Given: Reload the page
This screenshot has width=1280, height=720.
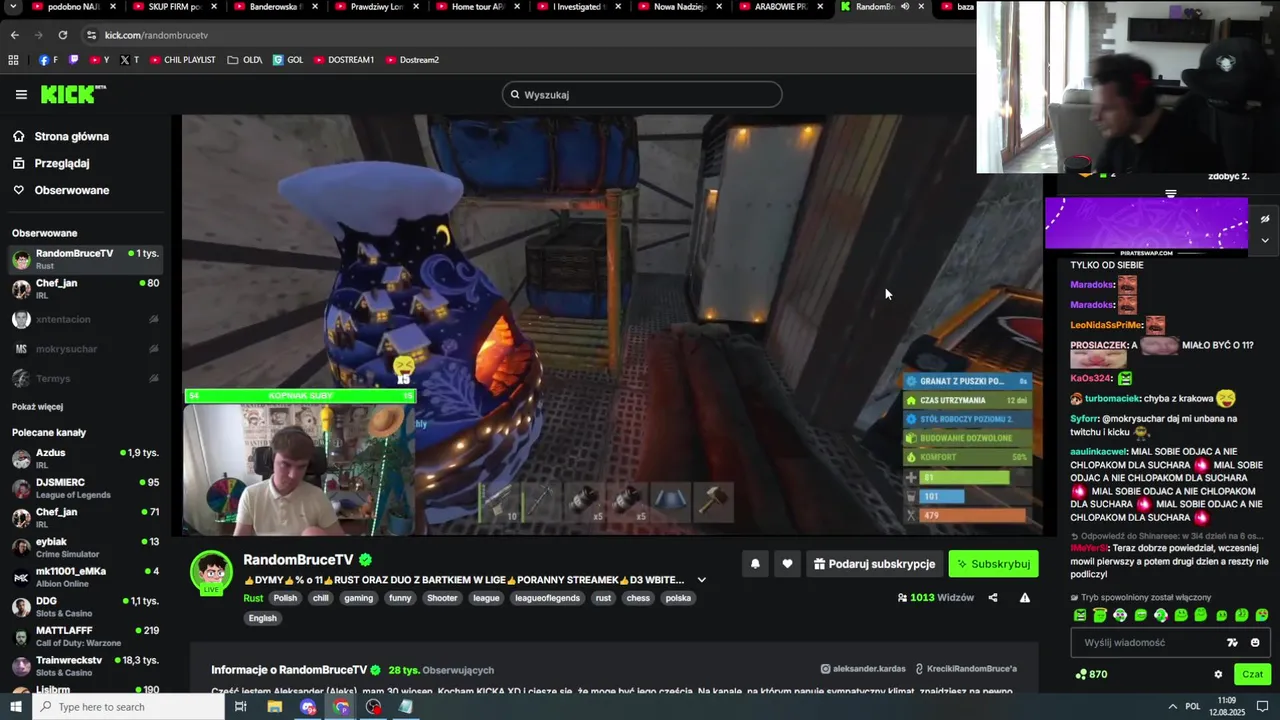Looking at the screenshot, I should 62,35.
